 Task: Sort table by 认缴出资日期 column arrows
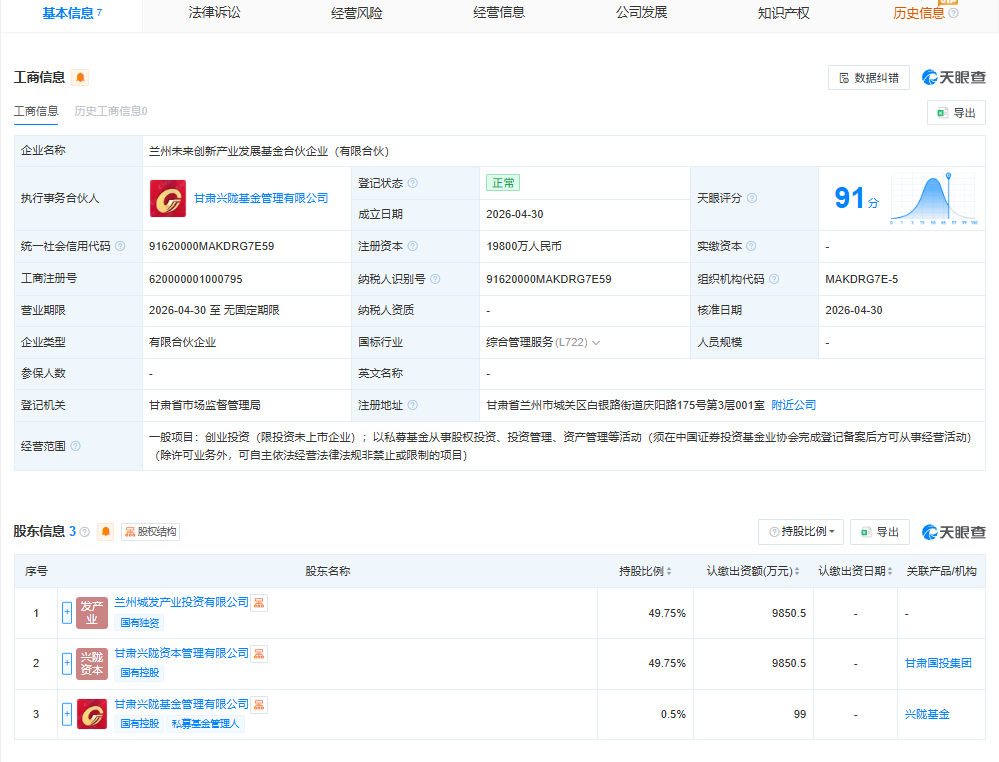click(890, 572)
